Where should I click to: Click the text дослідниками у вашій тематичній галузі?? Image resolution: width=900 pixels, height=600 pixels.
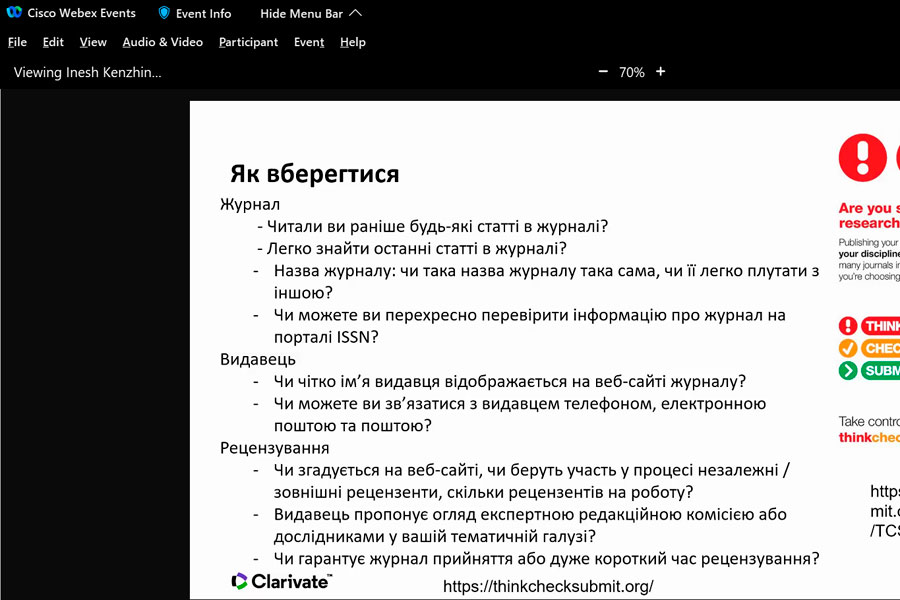click(x=435, y=536)
